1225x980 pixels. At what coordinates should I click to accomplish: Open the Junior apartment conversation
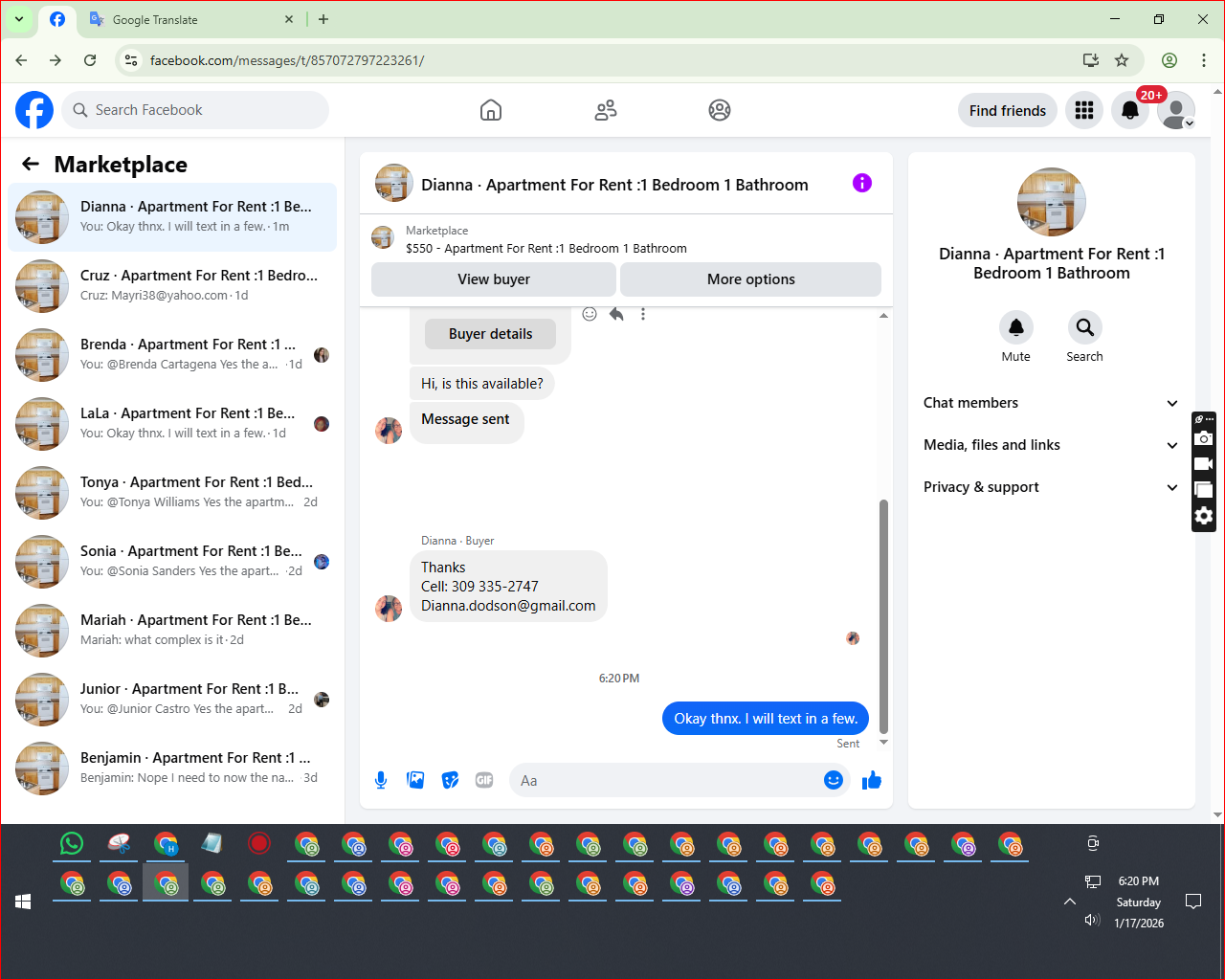point(172,700)
